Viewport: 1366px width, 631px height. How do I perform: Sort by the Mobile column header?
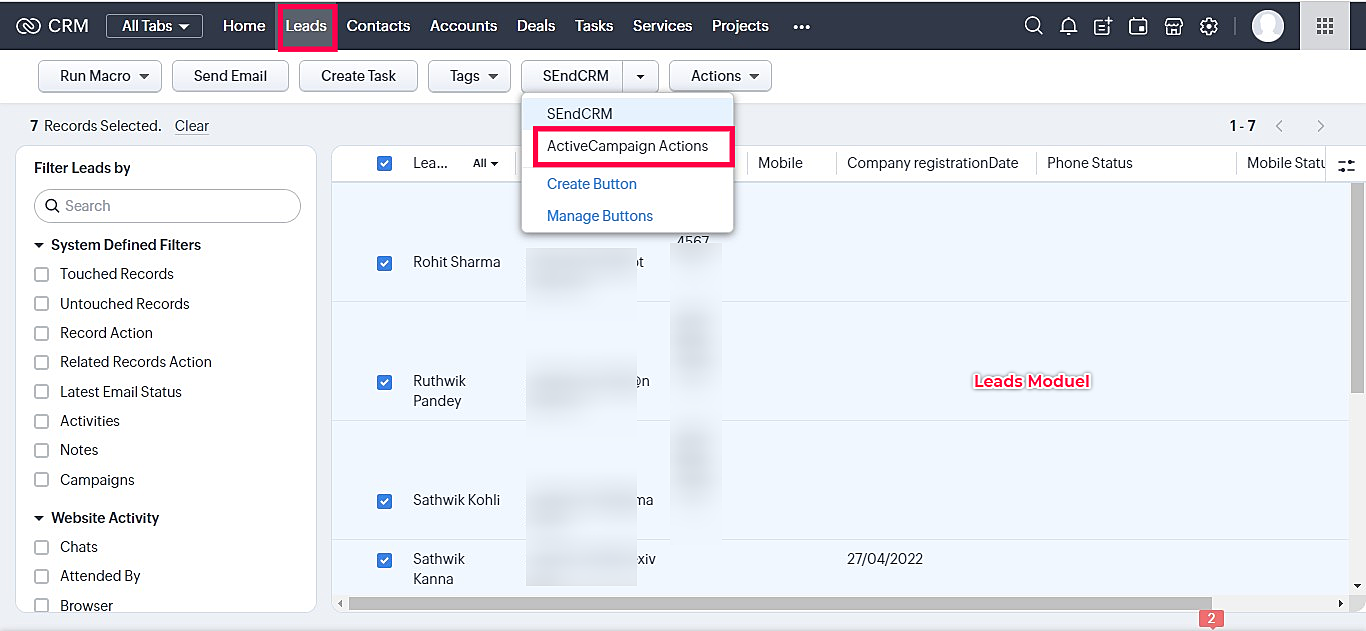pyautogui.click(x=780, y=163)
